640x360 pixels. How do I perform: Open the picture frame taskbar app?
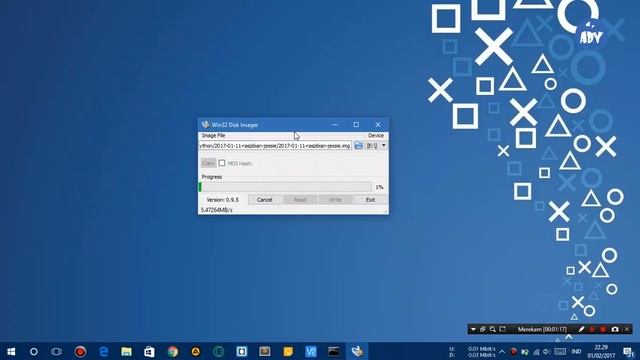pos(265,351)
